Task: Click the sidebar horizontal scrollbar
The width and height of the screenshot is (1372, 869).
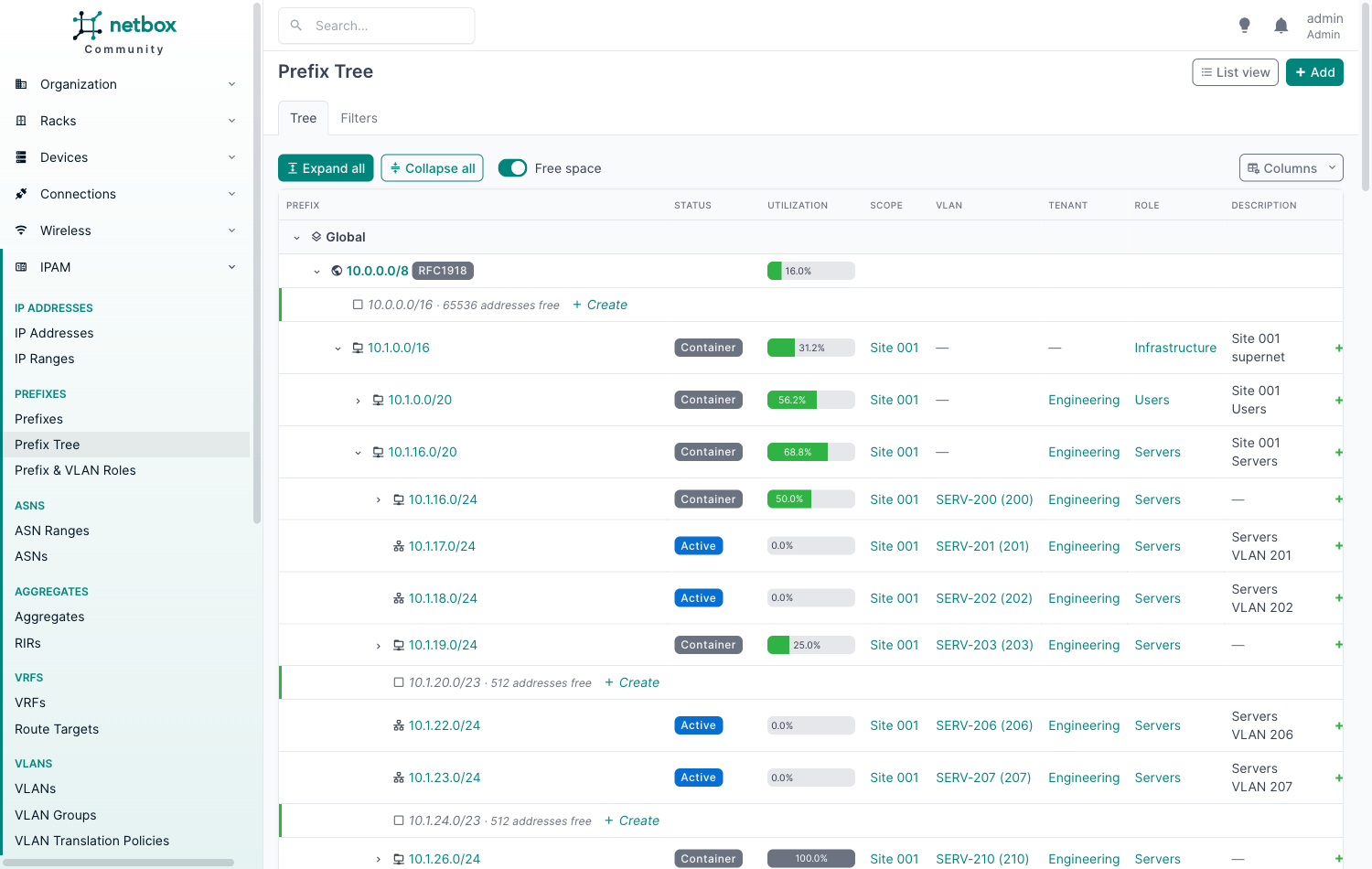Action: [117, 863]
